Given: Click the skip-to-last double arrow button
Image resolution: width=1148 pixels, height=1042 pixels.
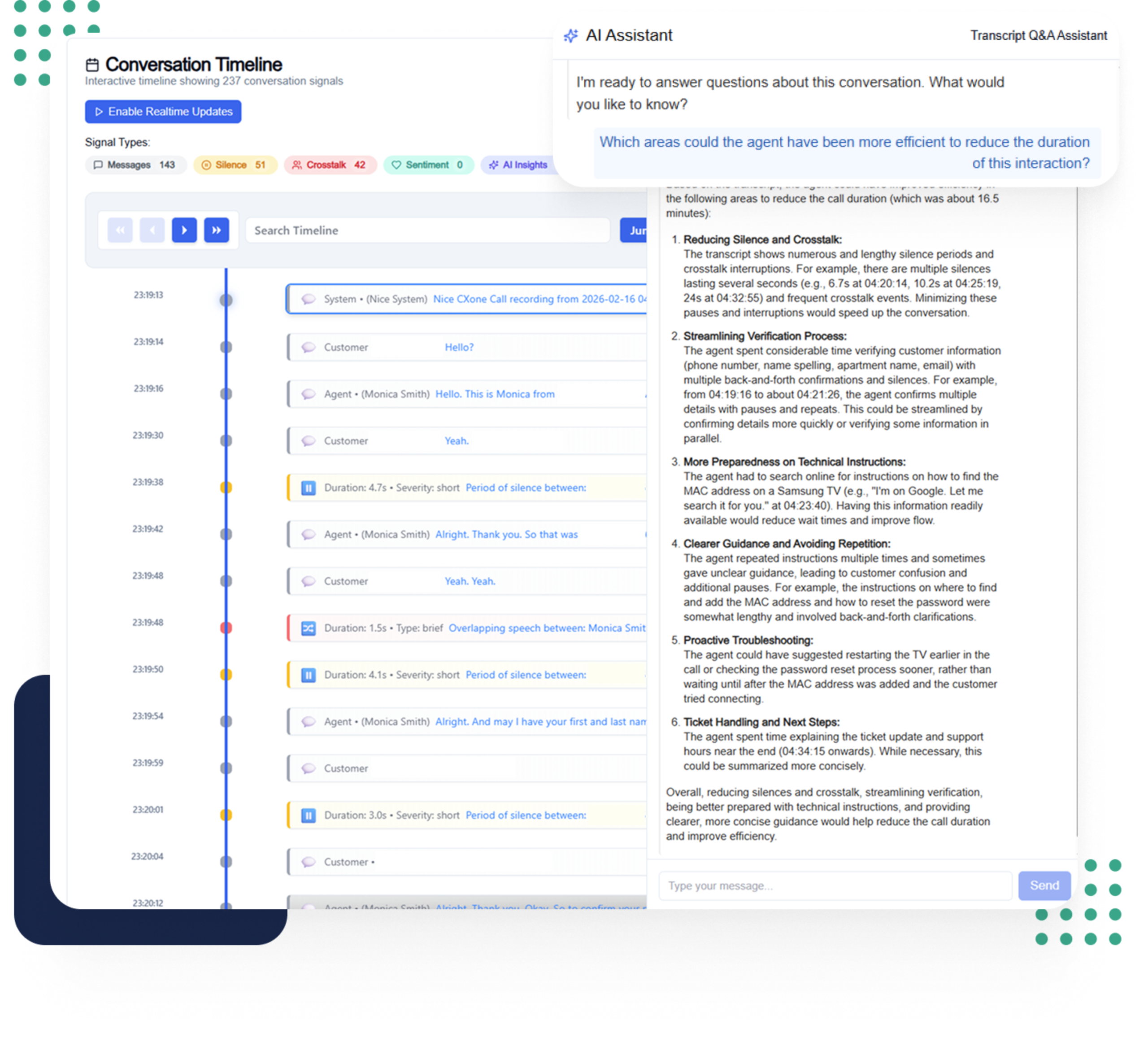Looking at the screenshot, I should pos(217,230).
